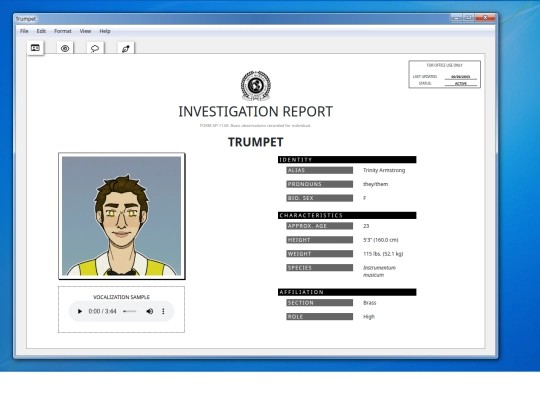Image resolution: width=540 pixels, height=405 pixels.
Task: Open the Help menu
Action: click(105, 31)
